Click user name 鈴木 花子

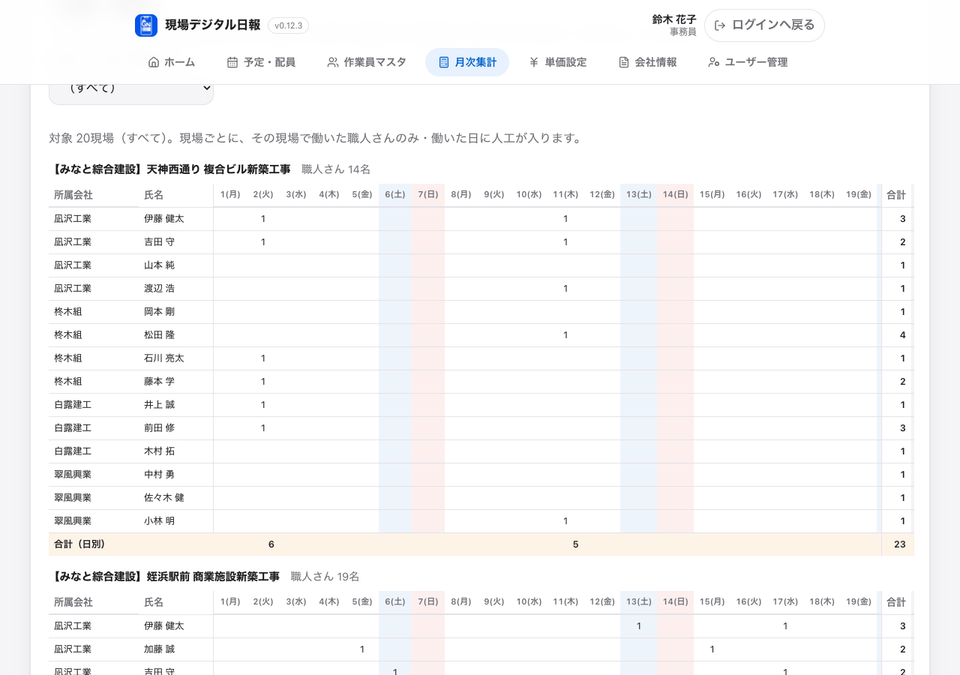point(673,20)
